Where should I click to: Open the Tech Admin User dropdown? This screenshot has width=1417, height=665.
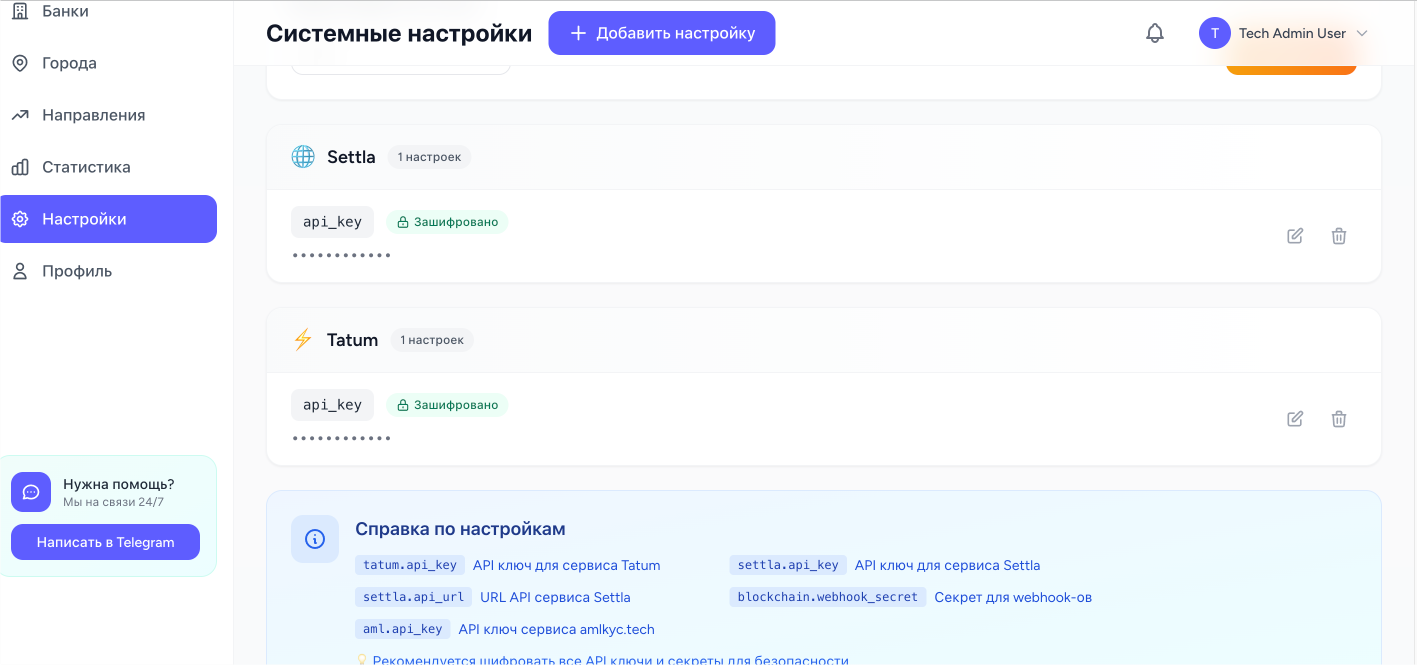pyautogui.click(x=1361, y=33)
